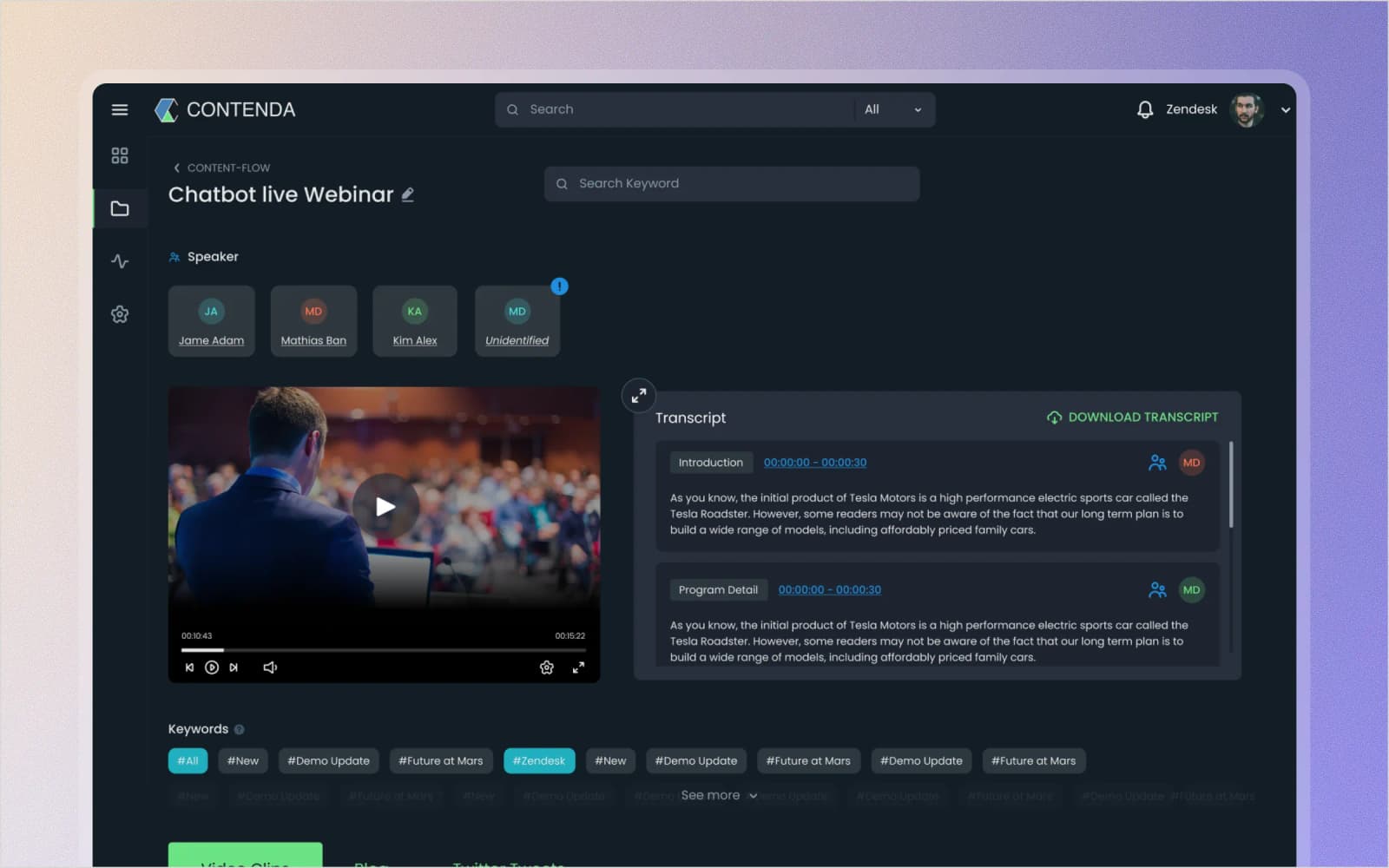Click the small play button in controls
The width and height of the screenshot is (1389, 868).
[212, 667]
